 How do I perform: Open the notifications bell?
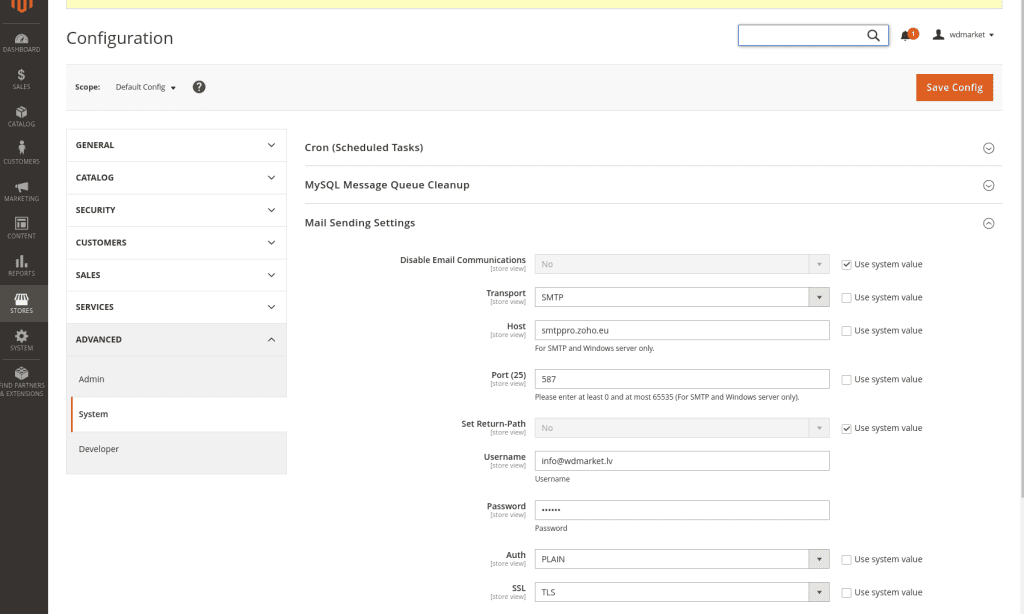pos(905,35)
